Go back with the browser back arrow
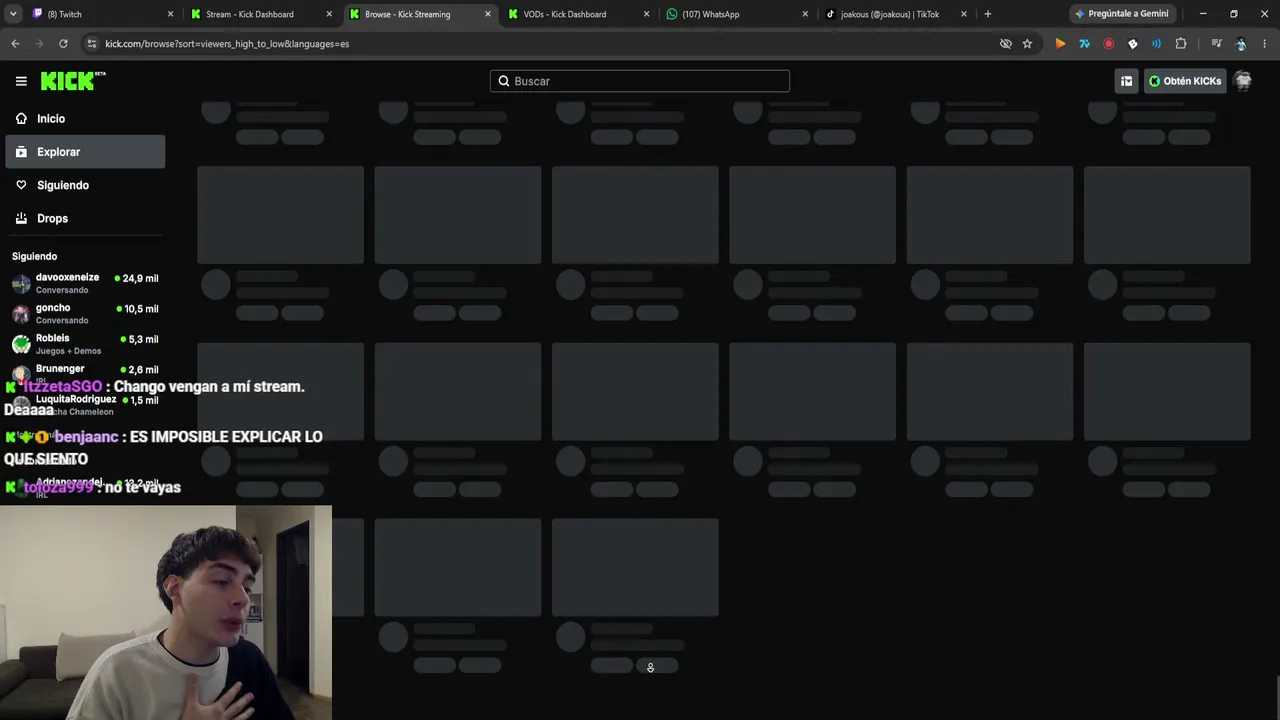The width and height of the screenshot is (1280, 720). click(x=15, y=44)
